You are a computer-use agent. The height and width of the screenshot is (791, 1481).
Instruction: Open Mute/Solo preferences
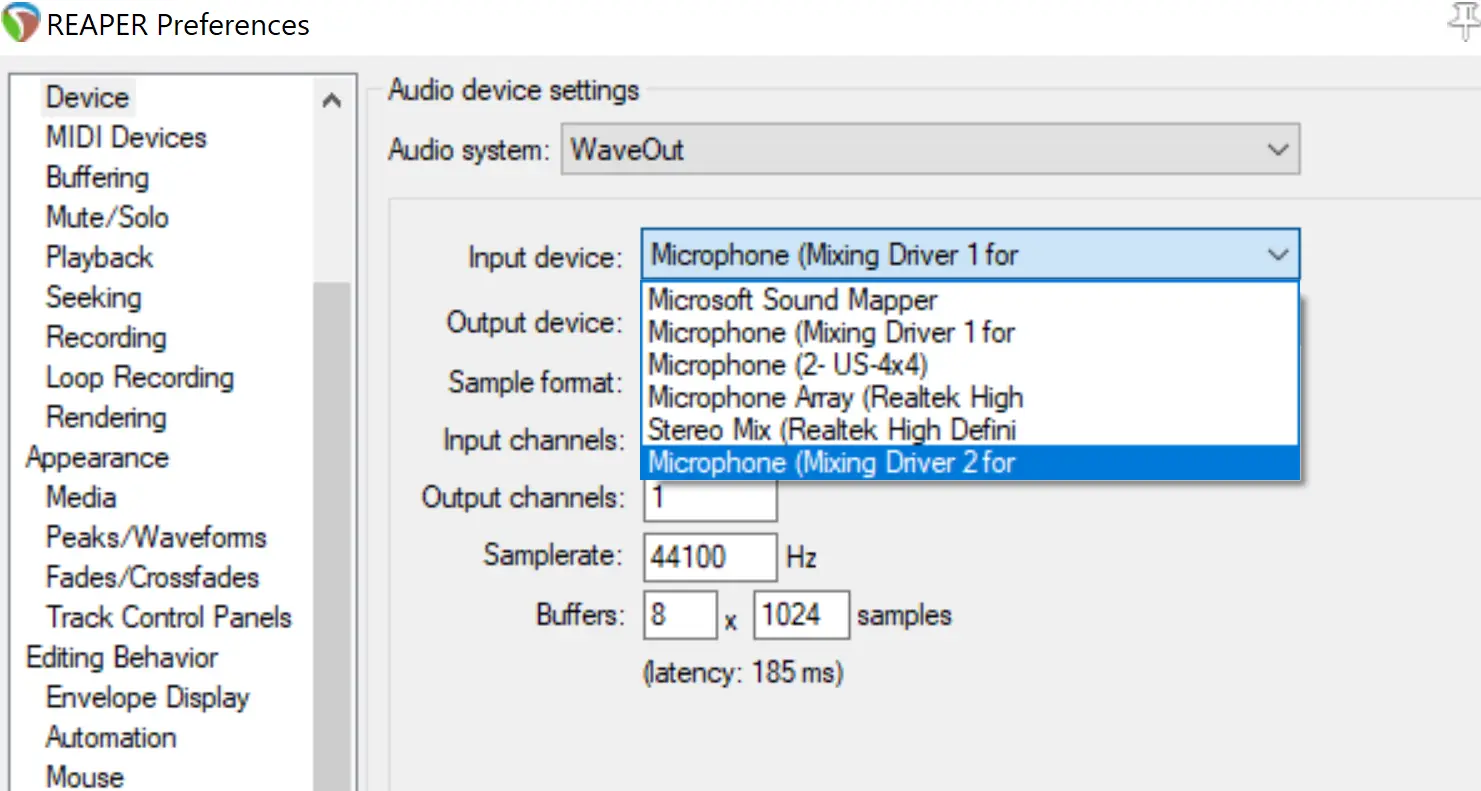[107, 218]
